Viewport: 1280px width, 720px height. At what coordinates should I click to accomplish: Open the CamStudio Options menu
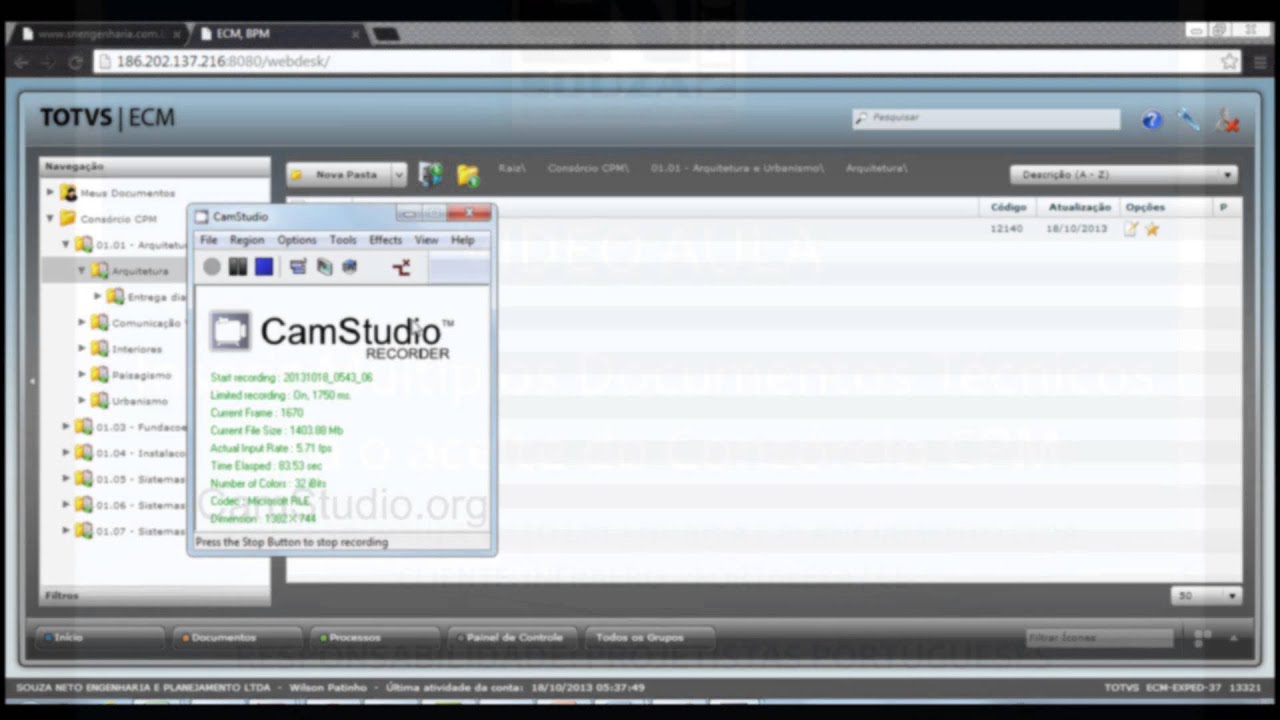pos(297,240)
